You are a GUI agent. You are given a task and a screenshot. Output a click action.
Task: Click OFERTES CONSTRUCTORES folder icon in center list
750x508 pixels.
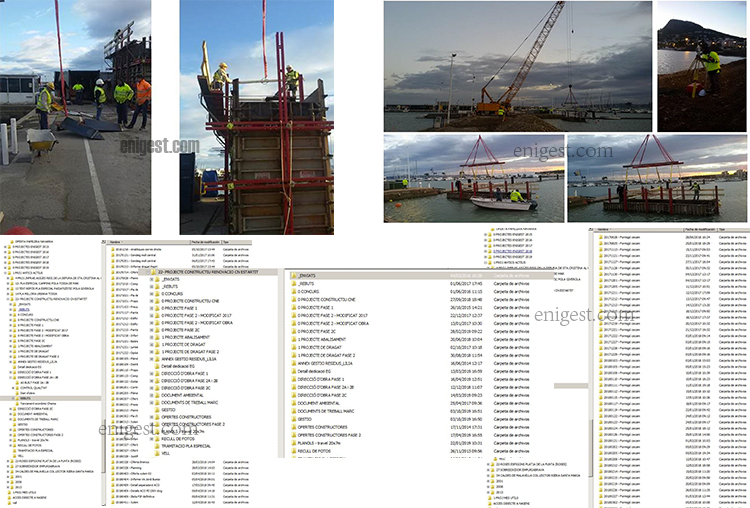pos(294,428)
